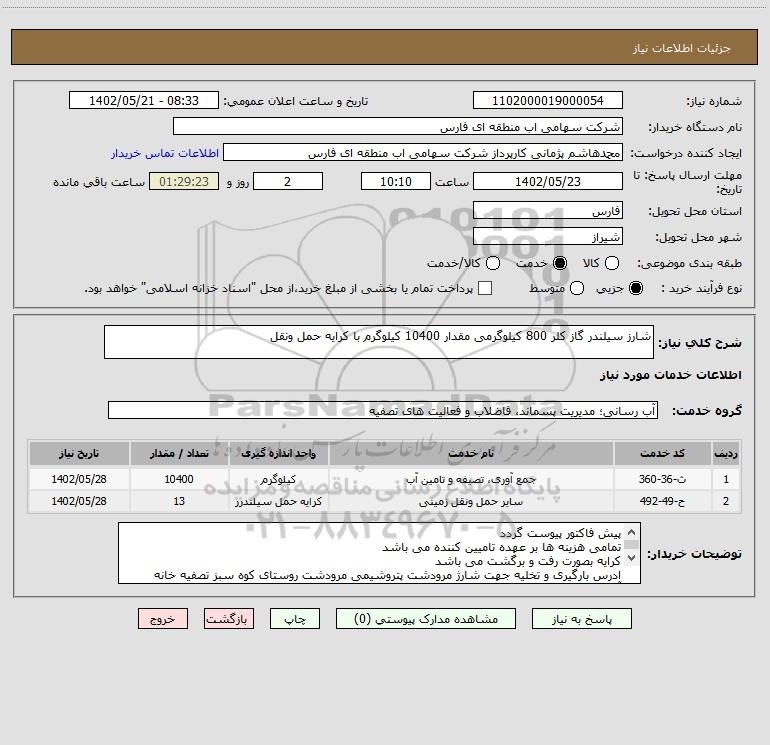Click the خروج exit button
This screenshot has width=770, height=745.
click(x=163, y=619)
